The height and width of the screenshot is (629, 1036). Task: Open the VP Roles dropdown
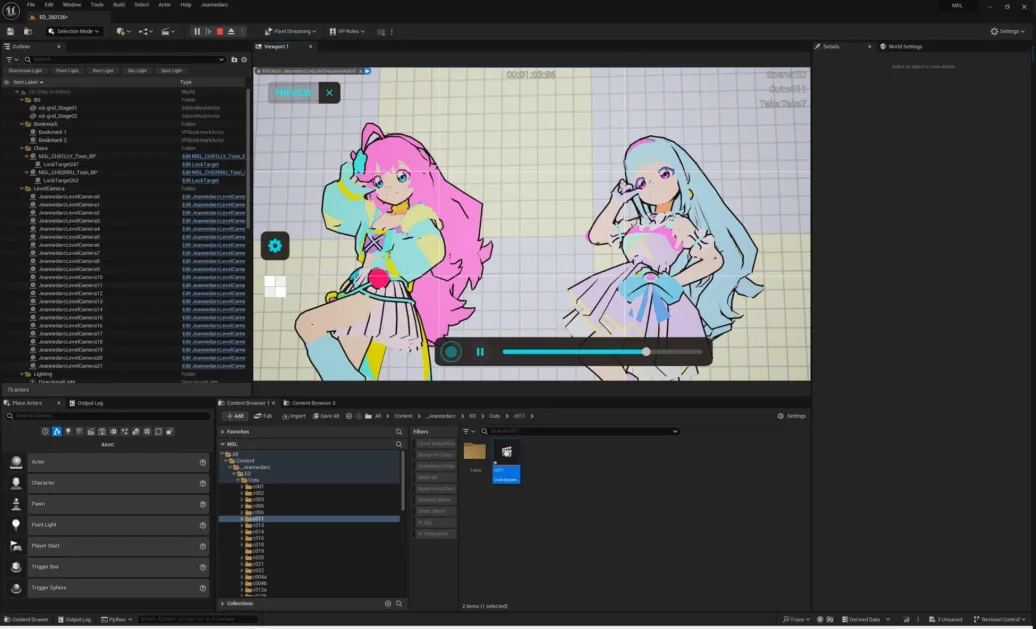pyautogui.click(x=350, y=31)
